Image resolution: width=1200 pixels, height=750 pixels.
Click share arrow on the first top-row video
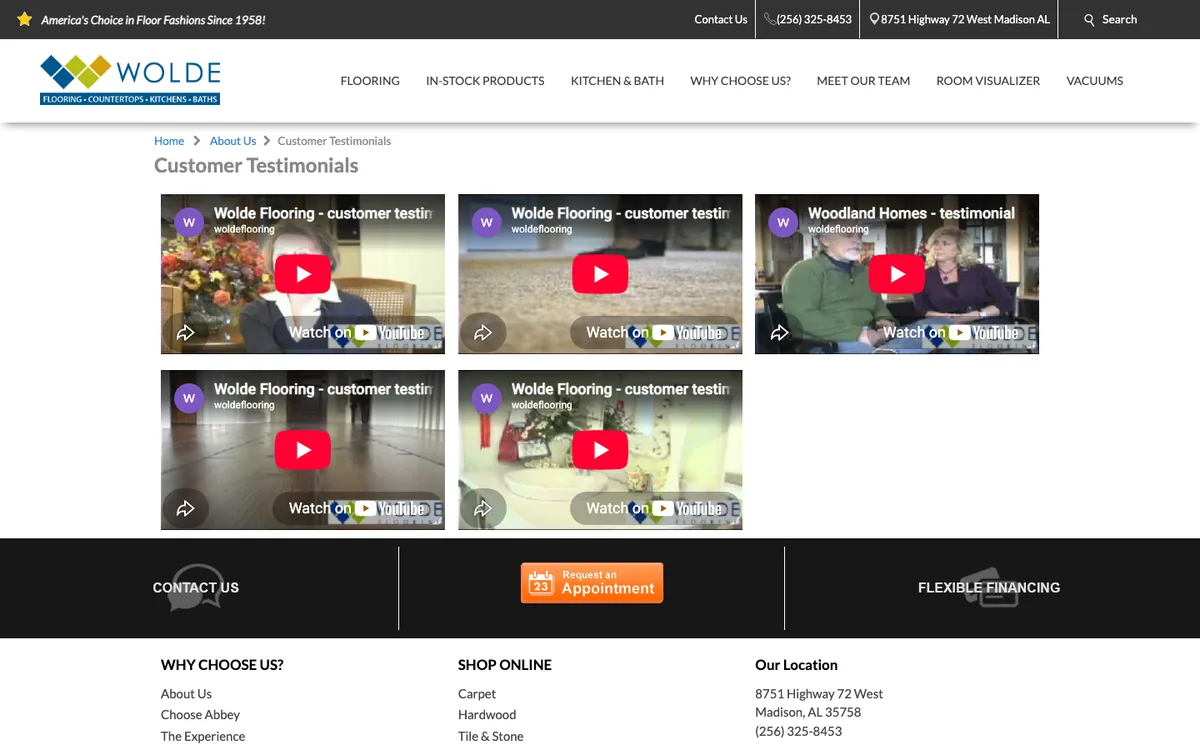(185, 332)
